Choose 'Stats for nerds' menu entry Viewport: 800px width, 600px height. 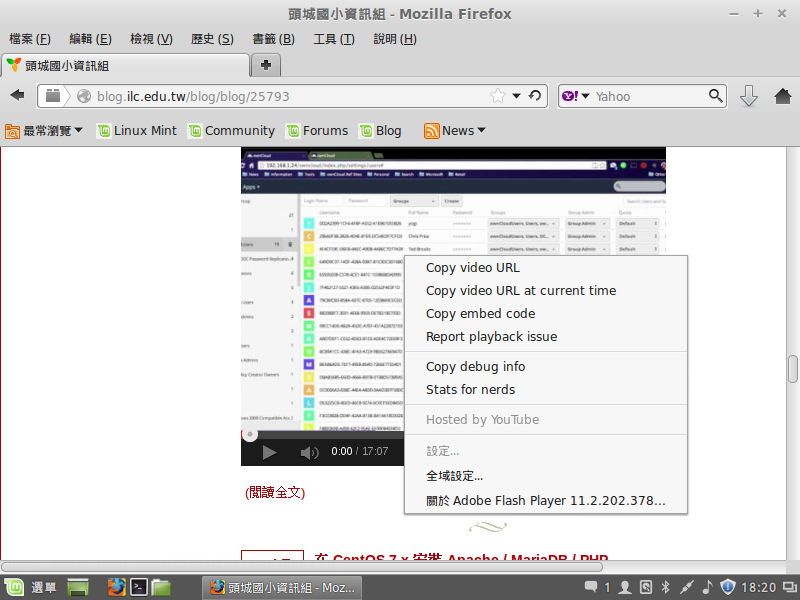click(x=471, y=389)
